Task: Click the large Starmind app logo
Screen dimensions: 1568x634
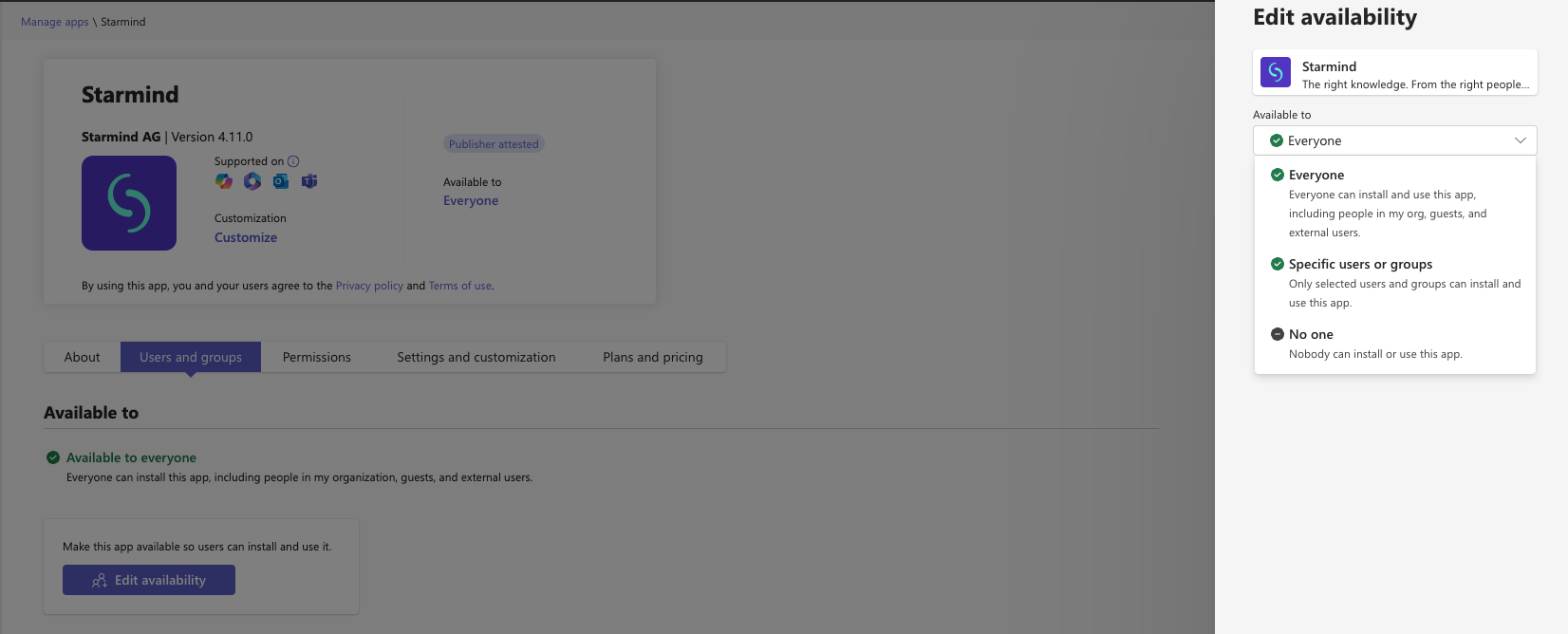Action: (129, 203)
